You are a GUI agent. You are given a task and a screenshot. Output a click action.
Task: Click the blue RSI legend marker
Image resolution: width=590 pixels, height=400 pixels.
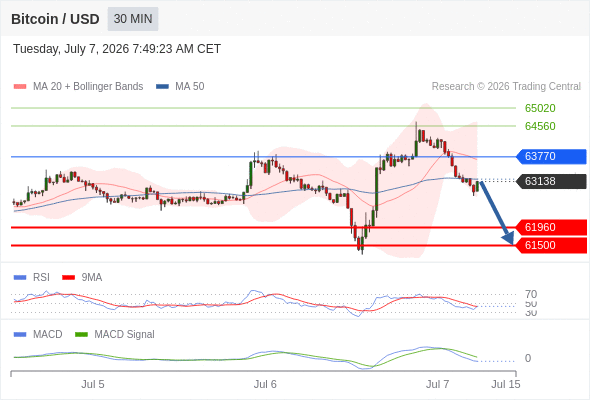20,278
